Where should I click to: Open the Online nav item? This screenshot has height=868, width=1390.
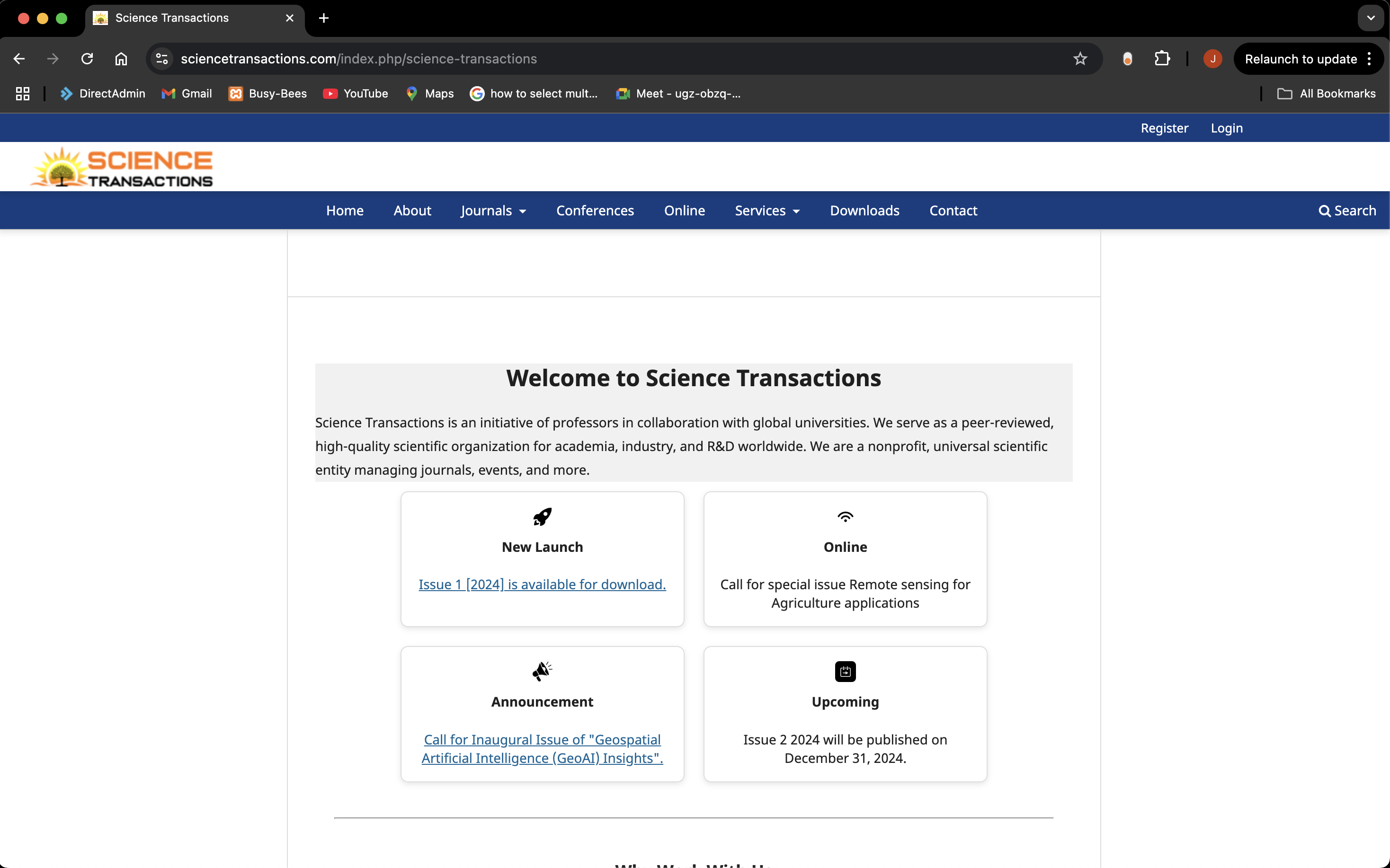tap(685, 211)
